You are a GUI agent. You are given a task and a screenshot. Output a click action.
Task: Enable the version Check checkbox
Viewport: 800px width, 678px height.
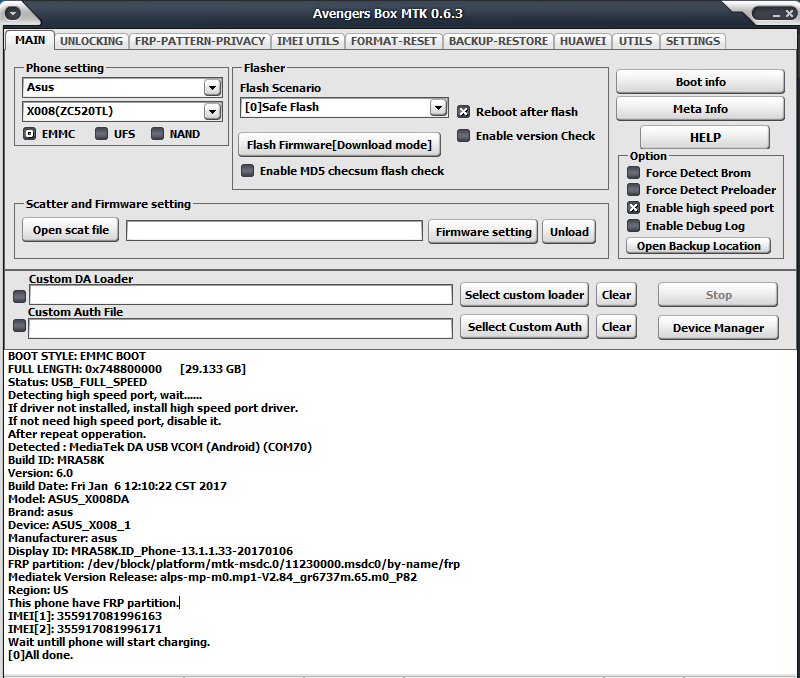coord(464,136)
